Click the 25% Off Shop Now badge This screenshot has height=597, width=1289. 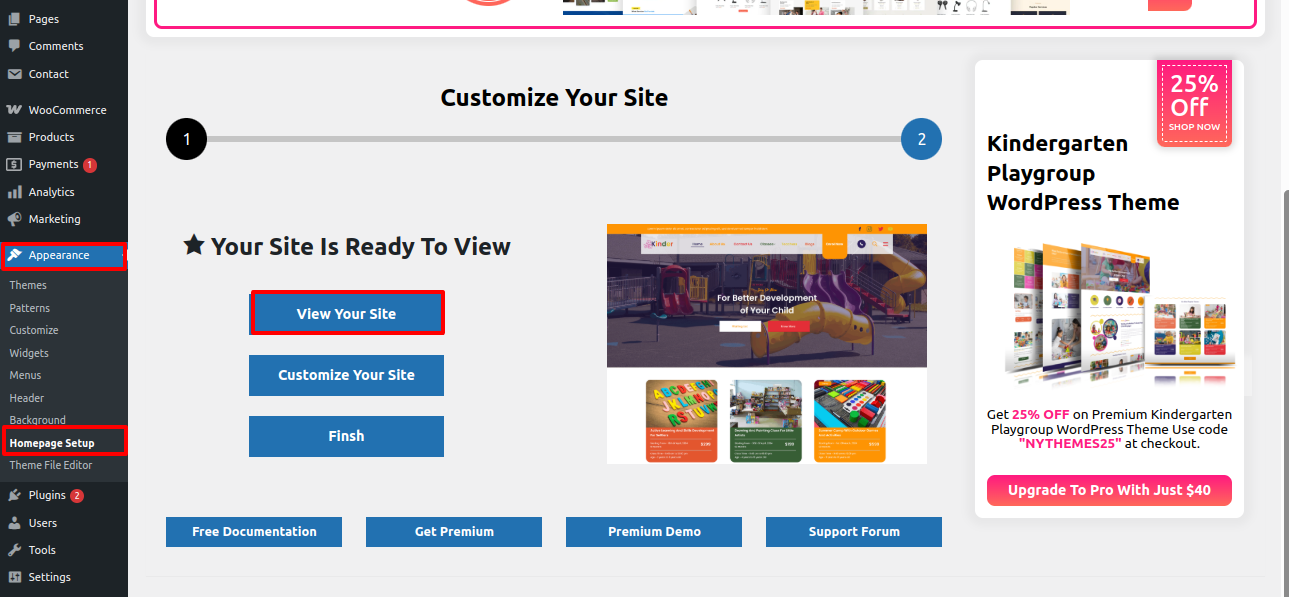click(1194, 103)
